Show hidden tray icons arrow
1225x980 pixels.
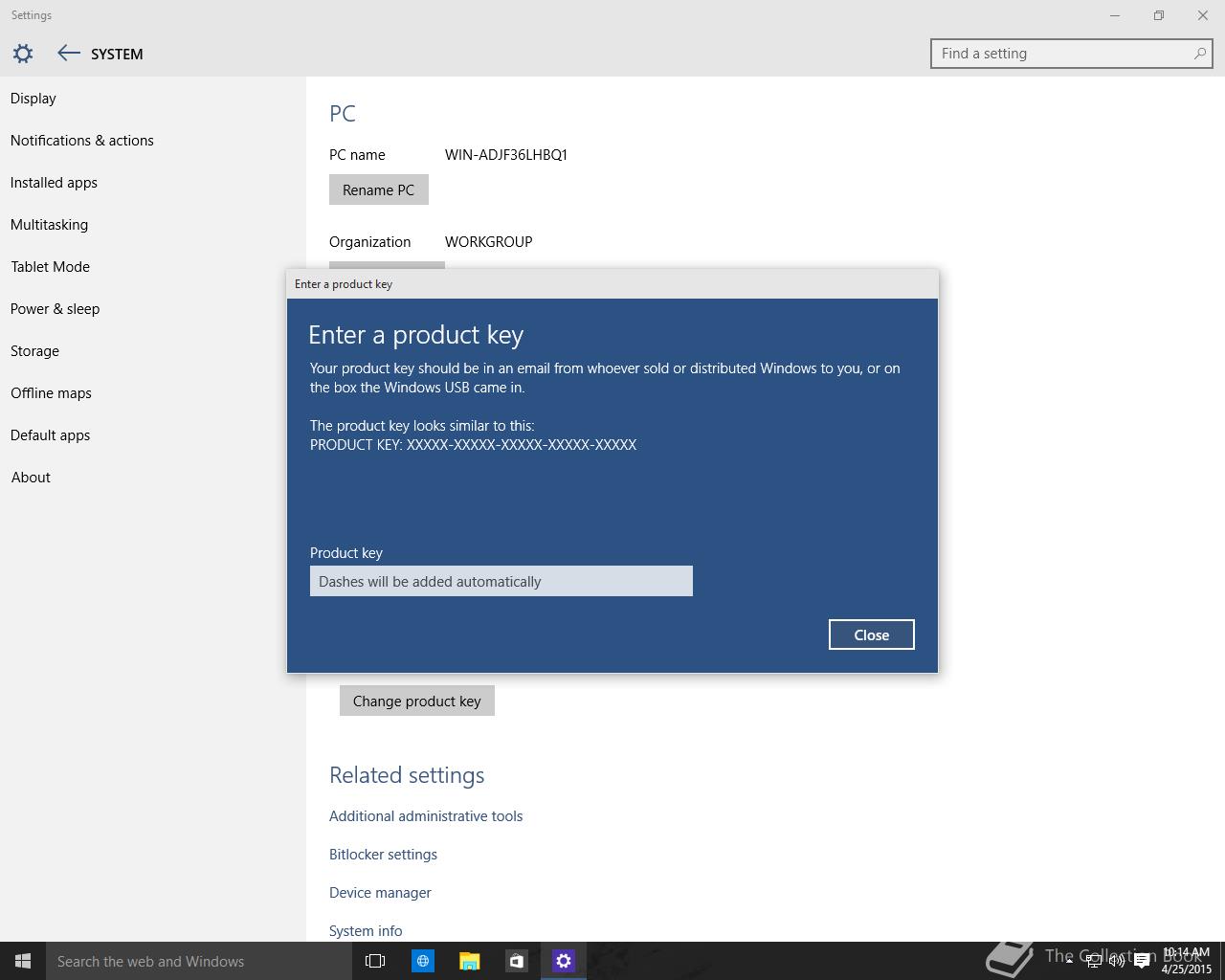tap(1069, 961)
